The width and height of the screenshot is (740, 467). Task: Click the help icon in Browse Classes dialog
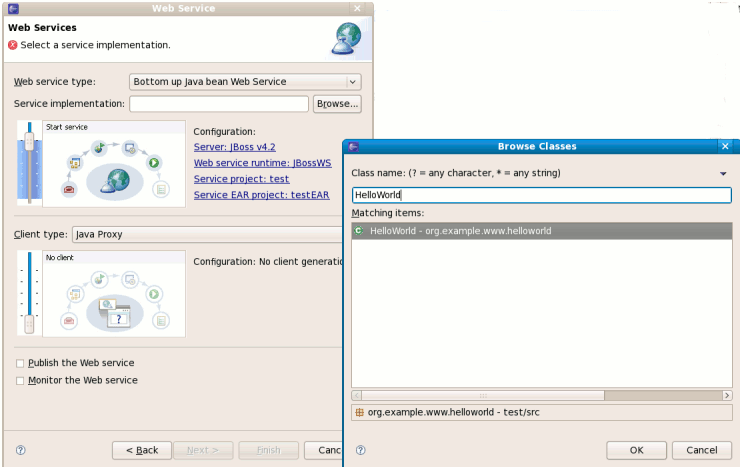(x=361, y=450)
